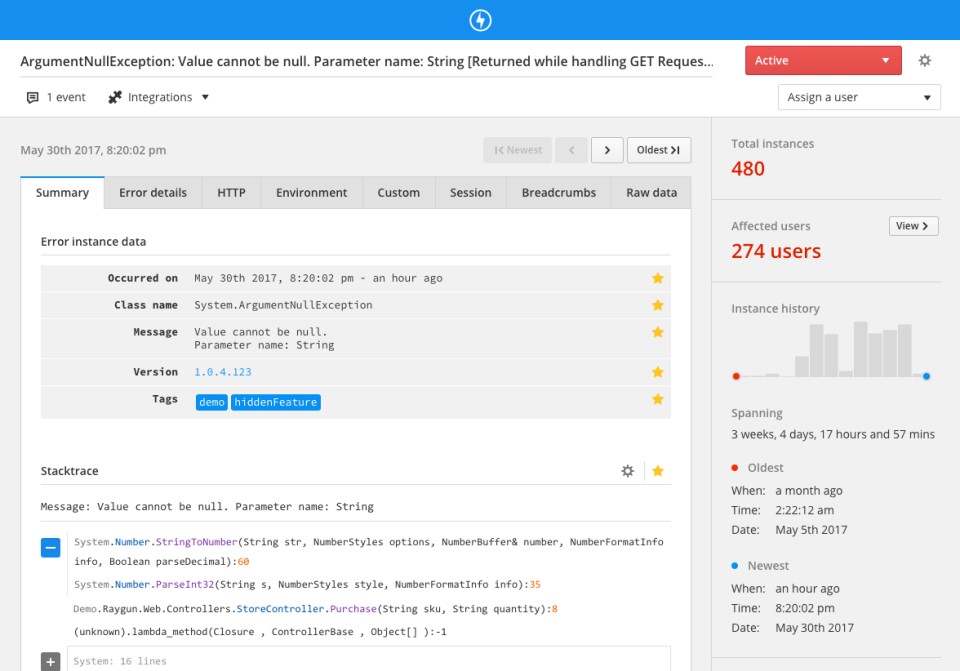Screen dimensions: 960x671
Task: Open the Active status dropdown
Action: pyautogui.click(x=823, y=61)
